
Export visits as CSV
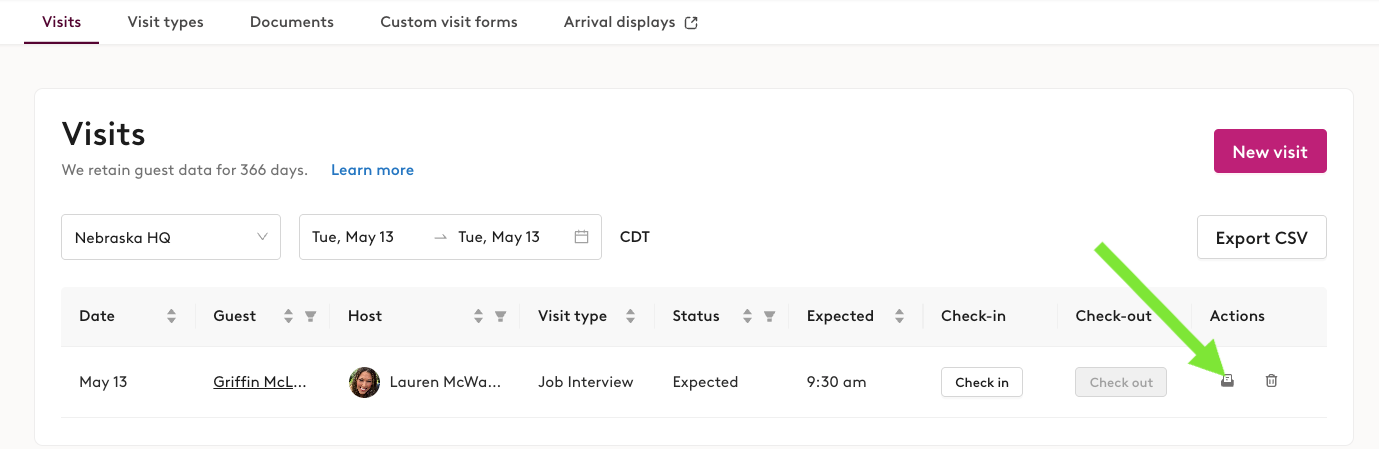1262,238
